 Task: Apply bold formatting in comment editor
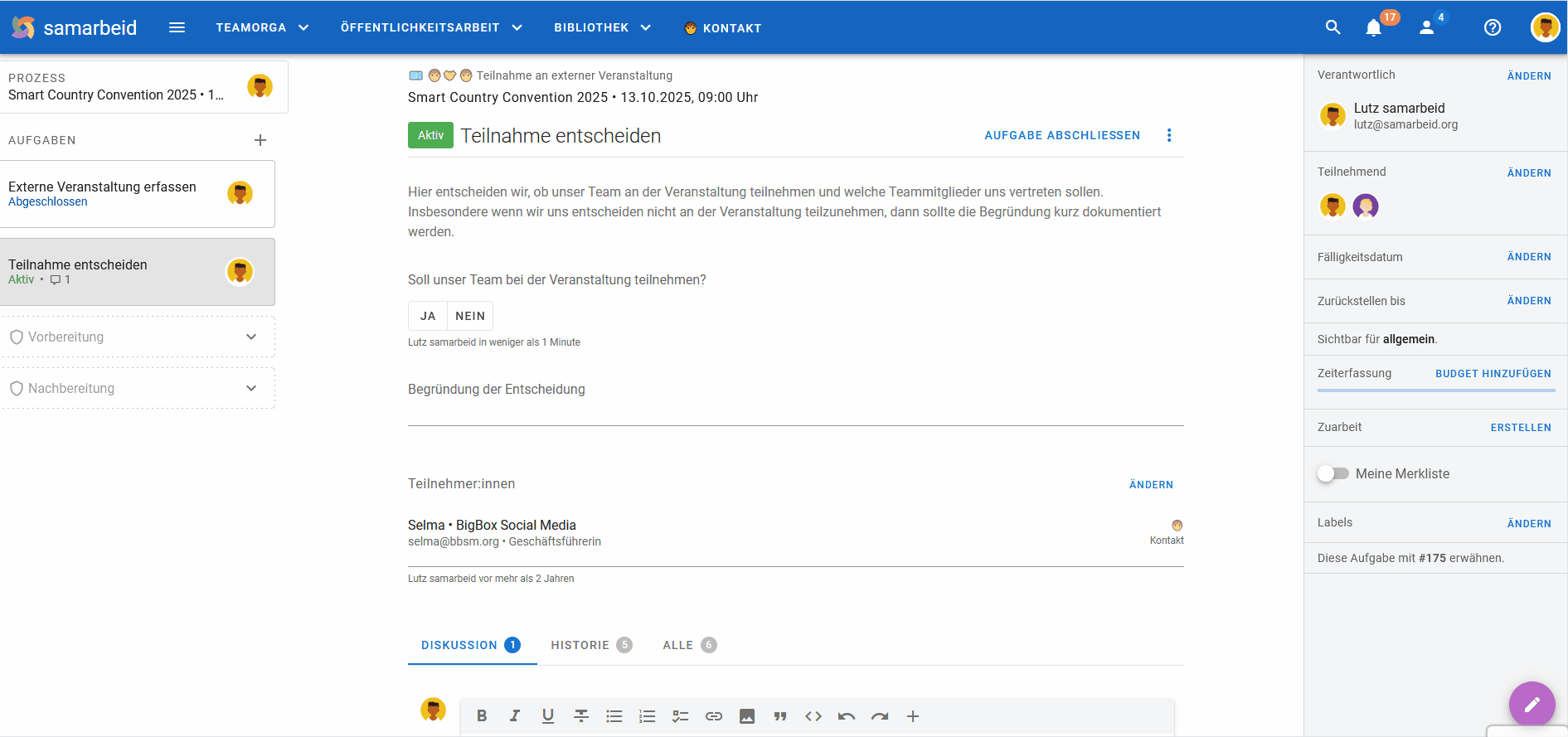click(482, 716)
